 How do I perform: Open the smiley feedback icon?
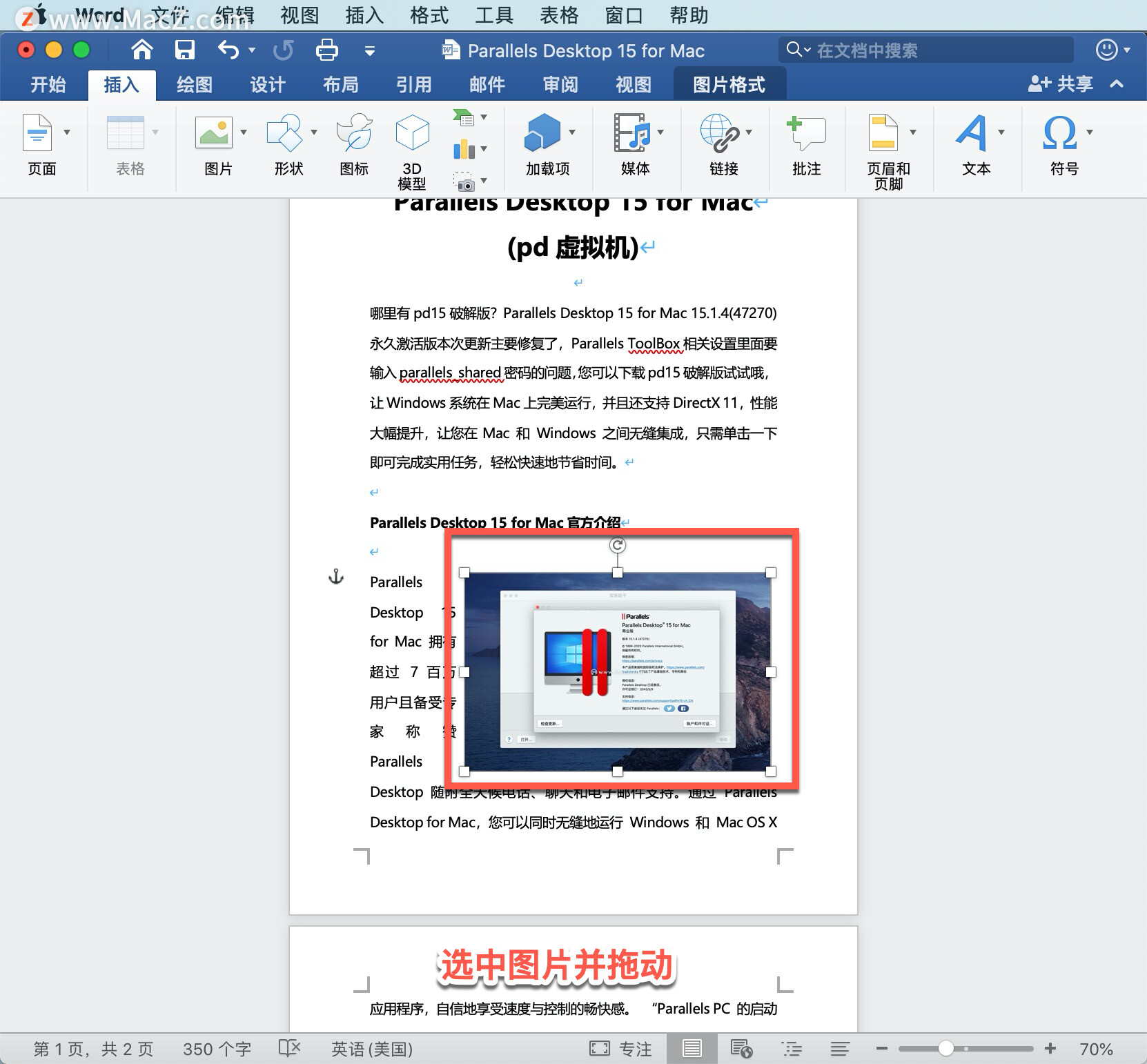1107,50
